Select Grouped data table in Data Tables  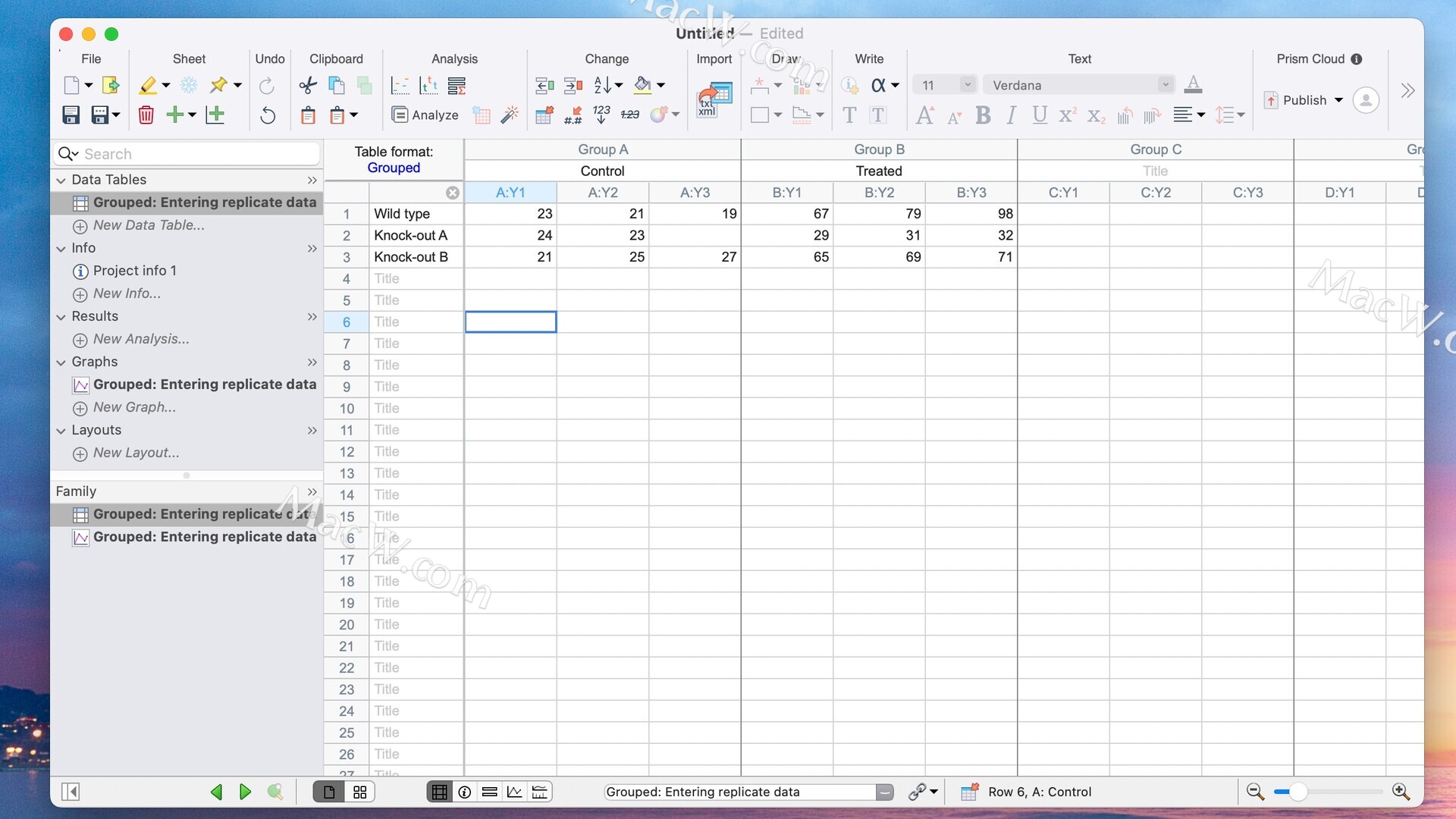(x=187, y=202)
